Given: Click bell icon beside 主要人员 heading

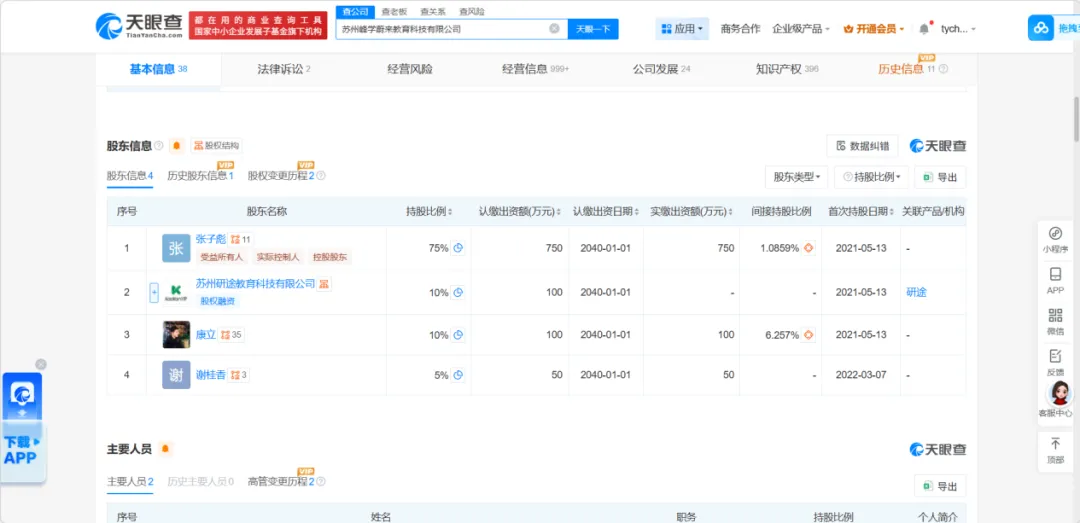Looking at the screenshot, I should click(165, 449).
